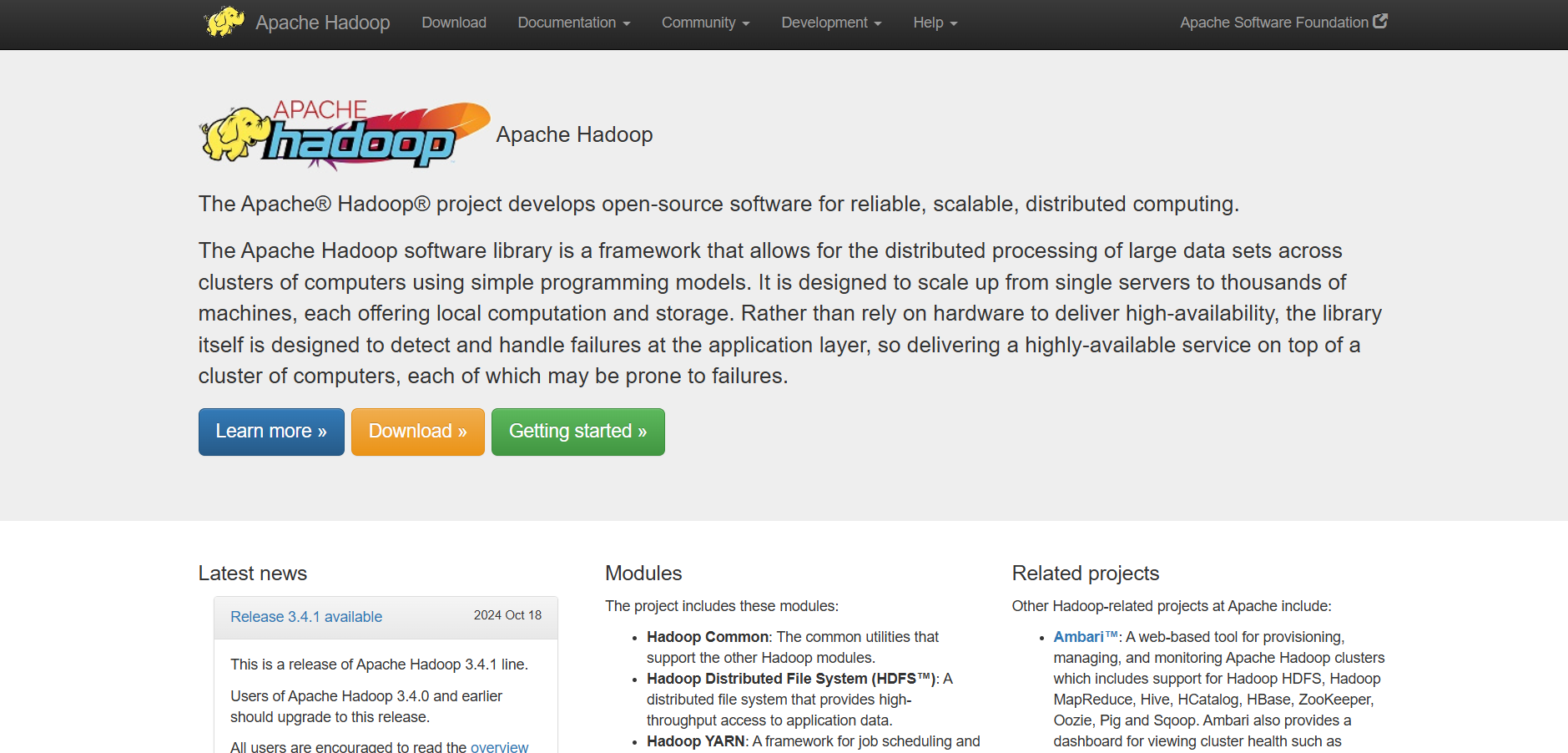Select the Hadoop Distributed File System entry

799,700
